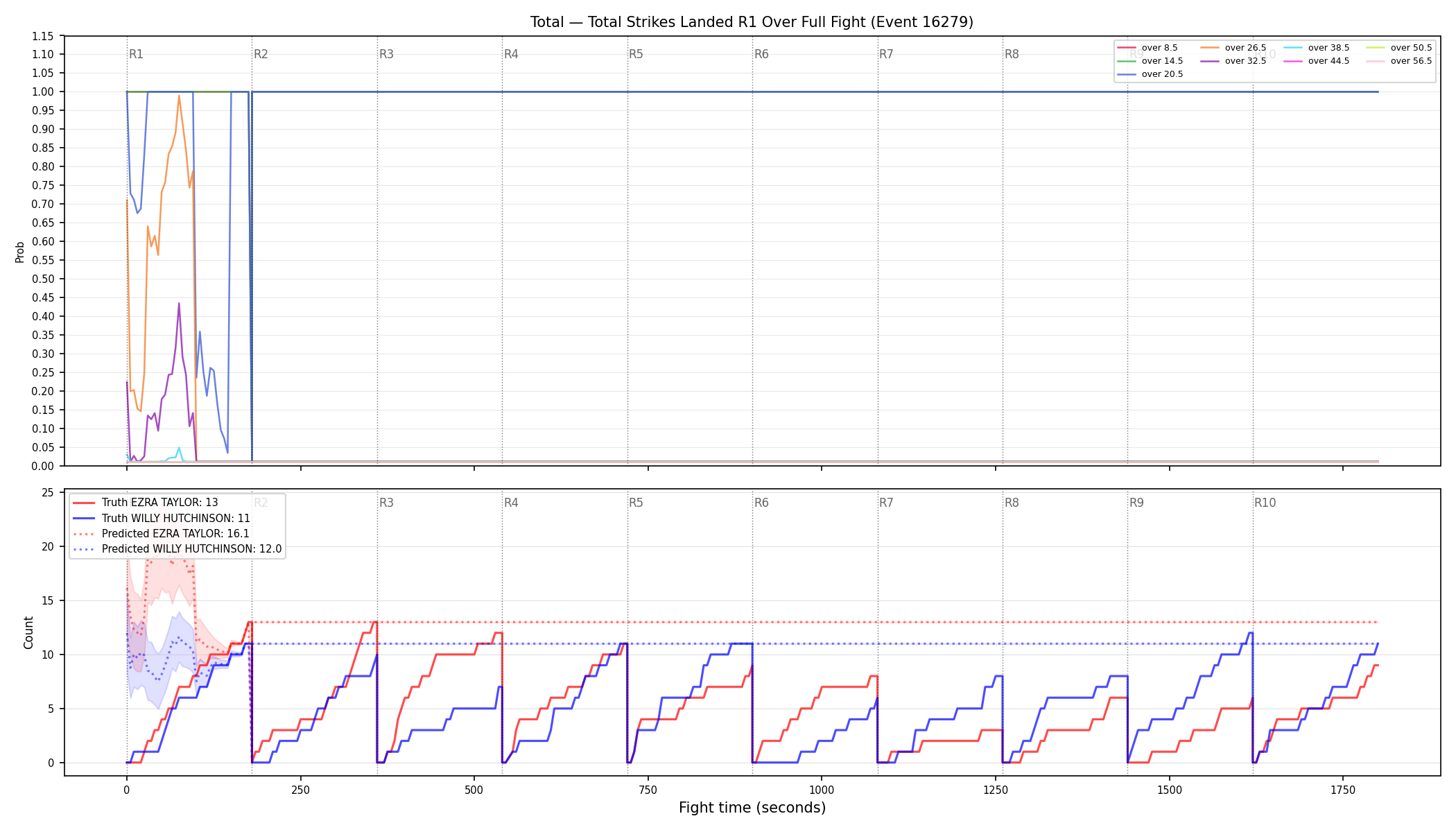Click the R7 round marker in probability chart

pos(886,54)
